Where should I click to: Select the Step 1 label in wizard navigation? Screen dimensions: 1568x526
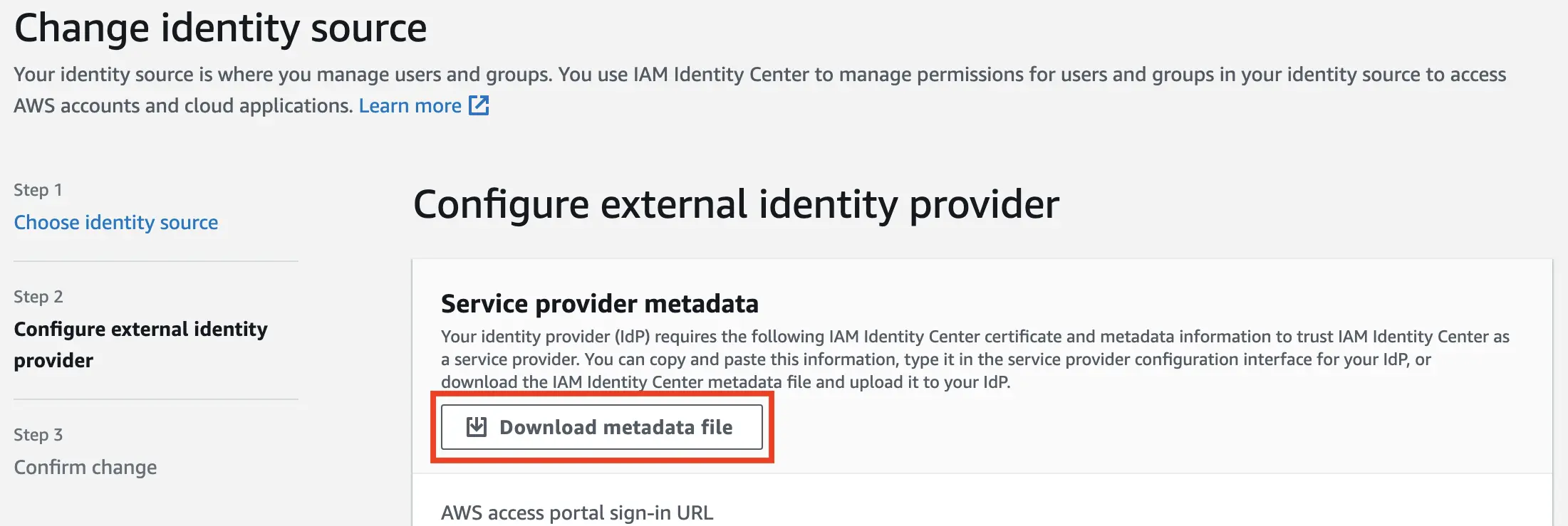pos(38,190)
